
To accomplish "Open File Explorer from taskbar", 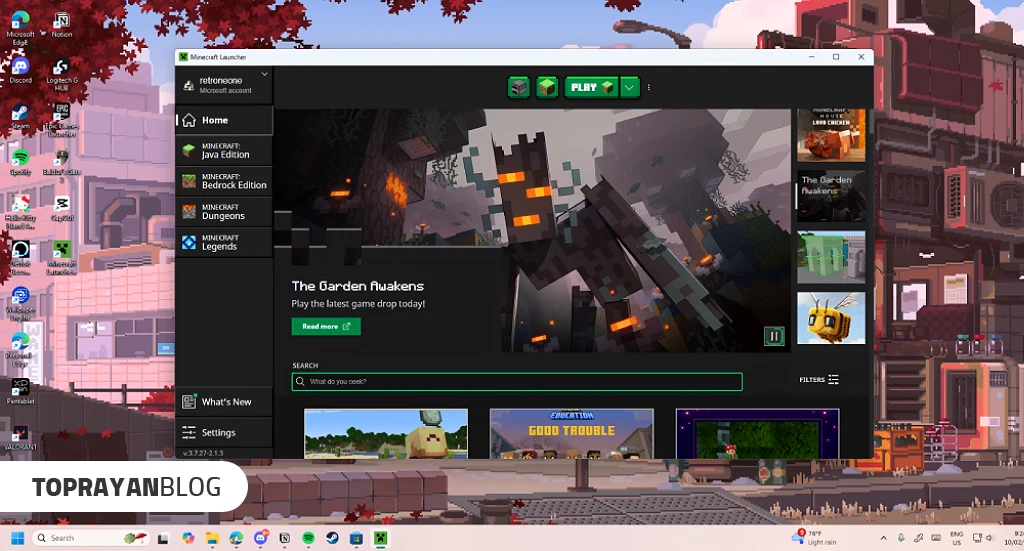I will click(x=212, y=538).
